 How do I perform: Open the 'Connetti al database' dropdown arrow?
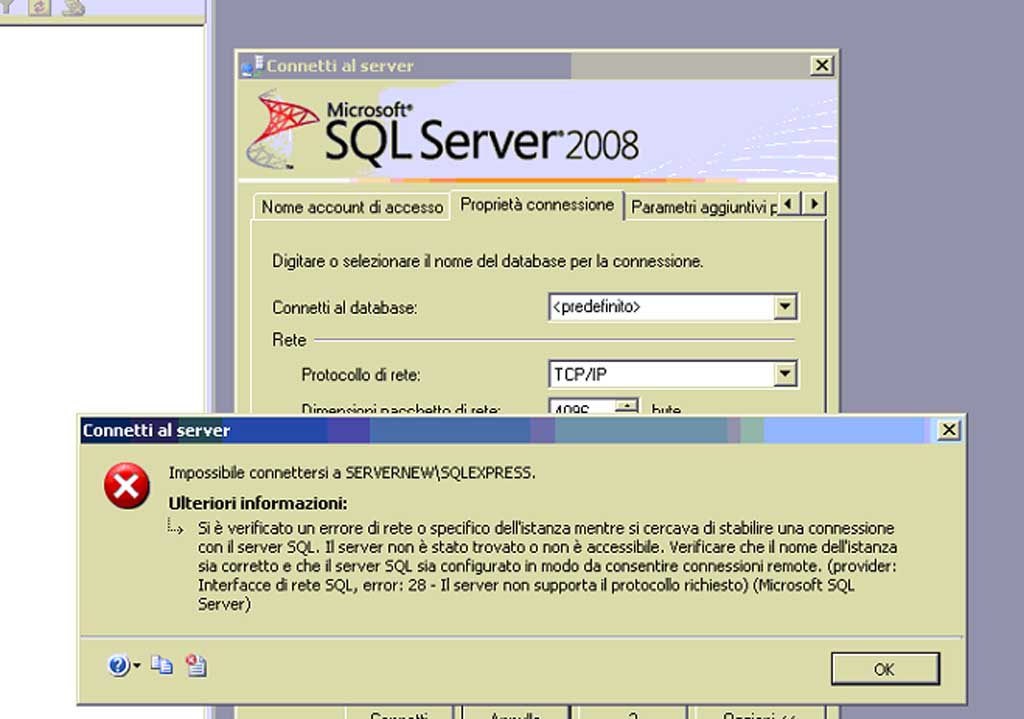tap(784, 306)
